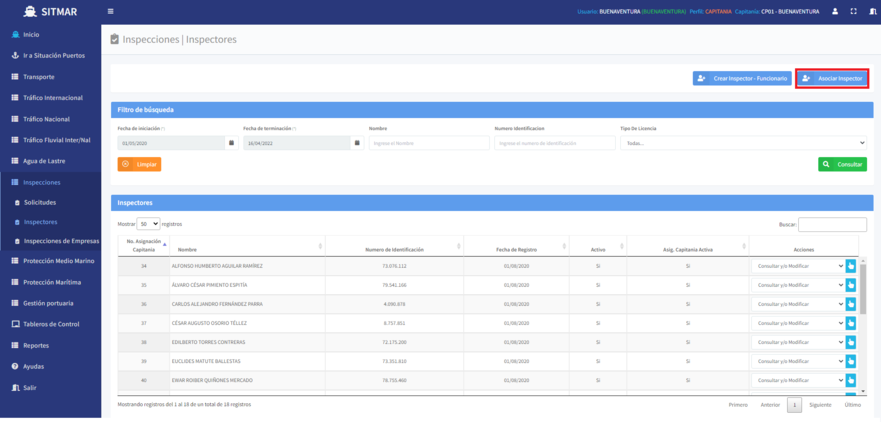Go to Tráfico Internacional menu item
This screenshot has width=881, height=422.
point(52,98)
